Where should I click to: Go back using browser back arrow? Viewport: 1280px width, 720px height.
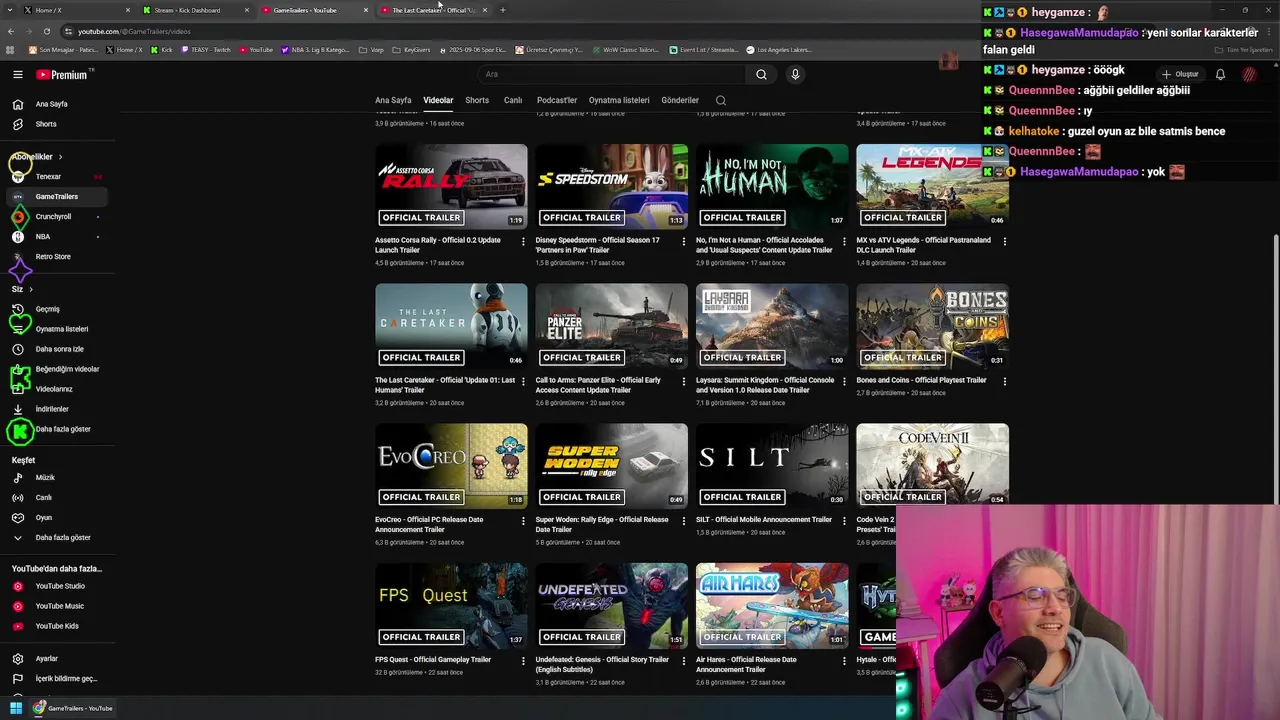click(x=11, y=31)
